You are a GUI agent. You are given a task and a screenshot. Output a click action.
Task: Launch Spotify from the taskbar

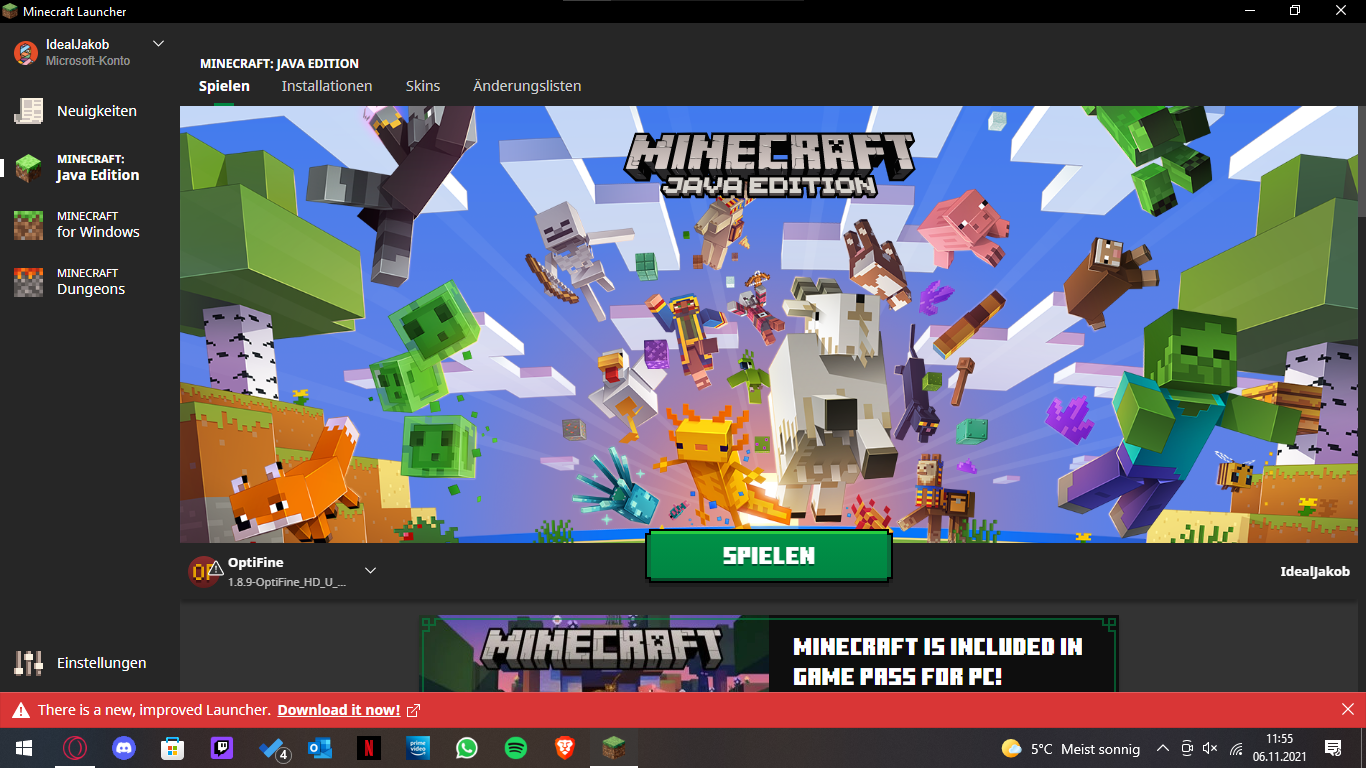coord(516,748)
